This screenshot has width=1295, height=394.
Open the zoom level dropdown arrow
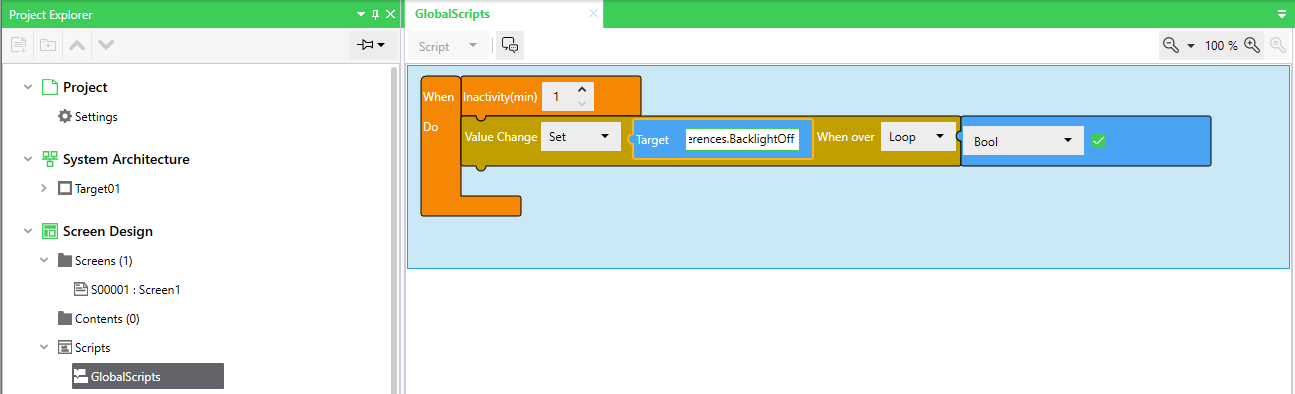click(1191, 46)
